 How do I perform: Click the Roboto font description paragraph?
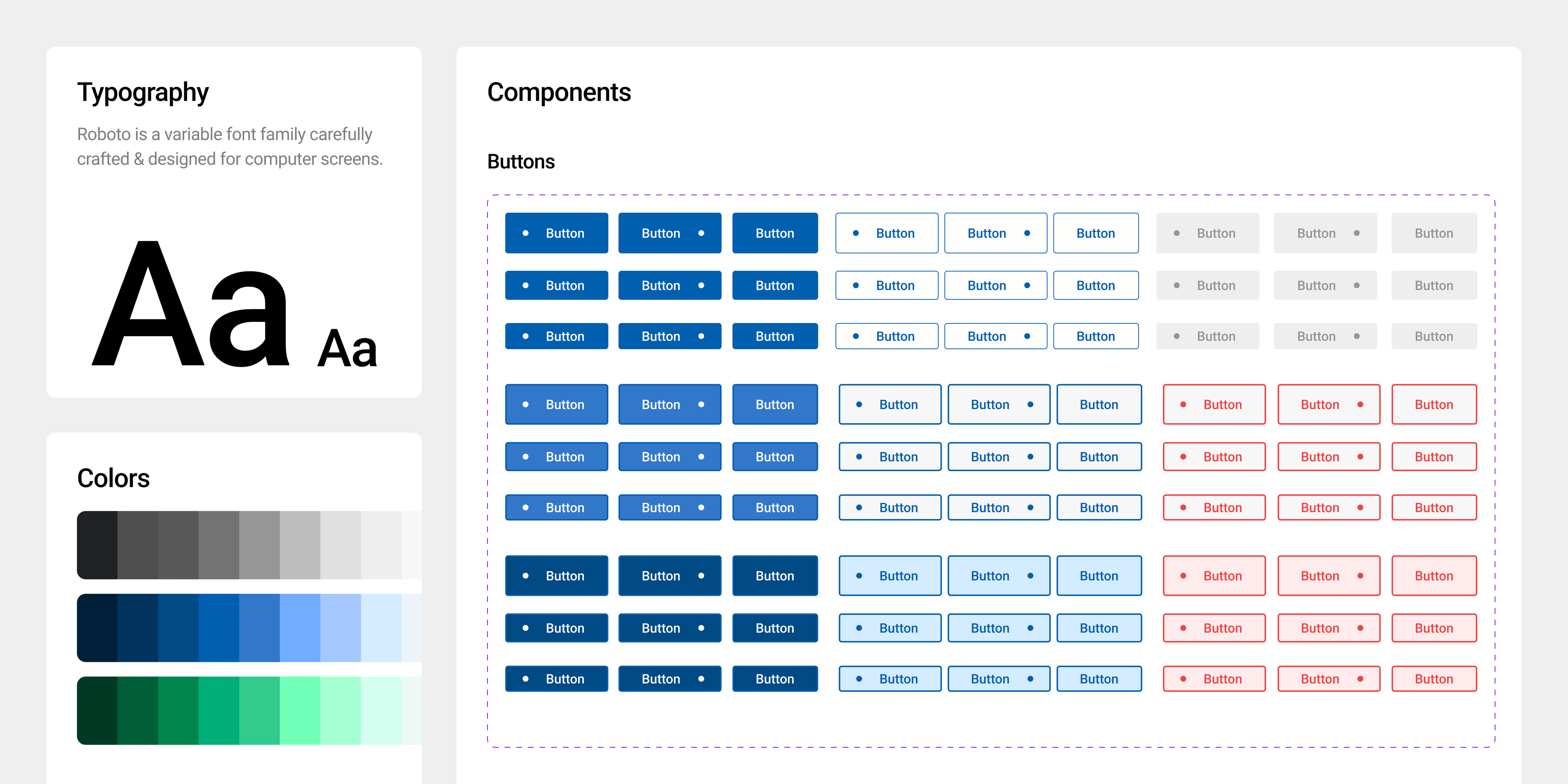(x=230, y=146)
